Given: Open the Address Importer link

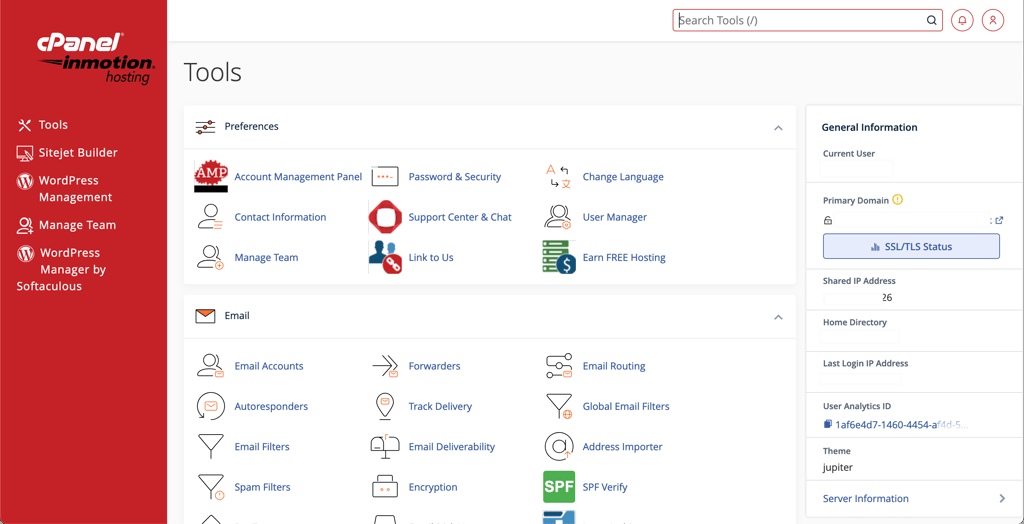Looking at the screenshot, I should [622, 447].
